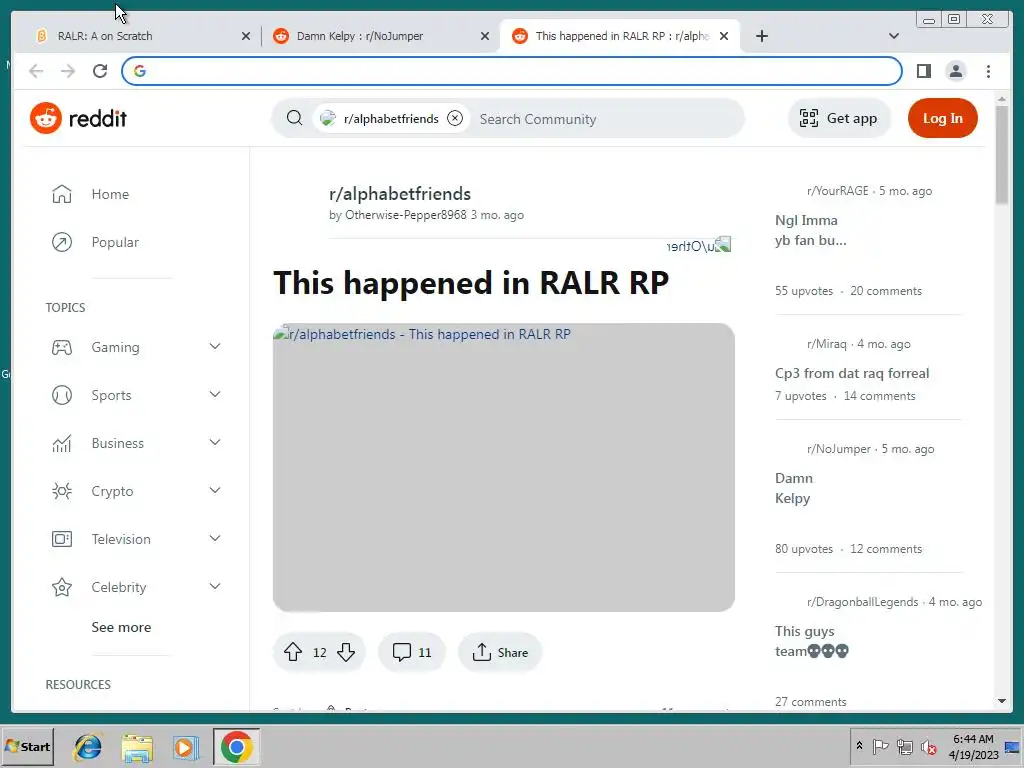
Task: Click See more topics
Action: tap(121, 627)
